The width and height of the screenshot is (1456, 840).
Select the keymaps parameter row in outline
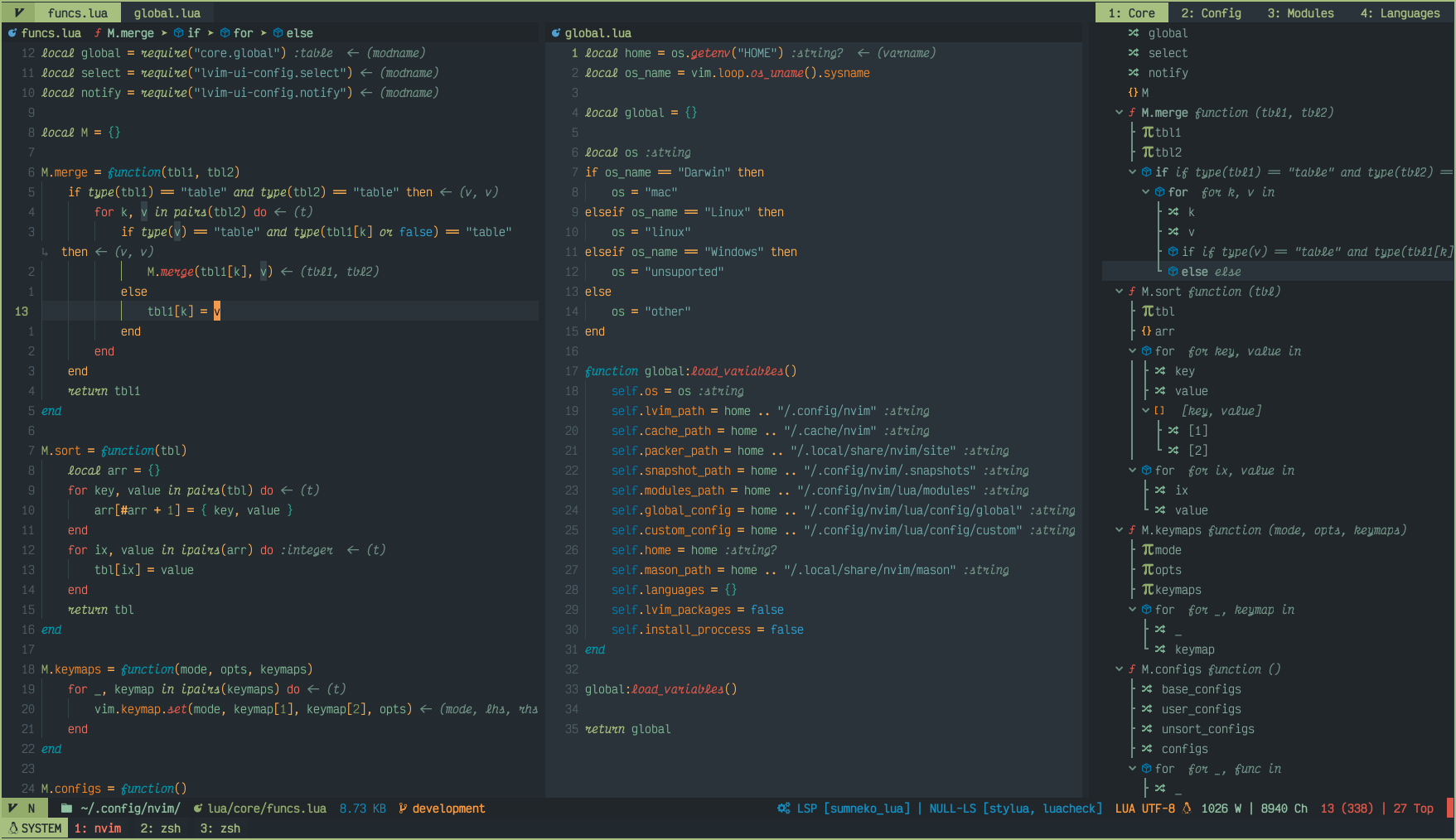click(1178, 590)
